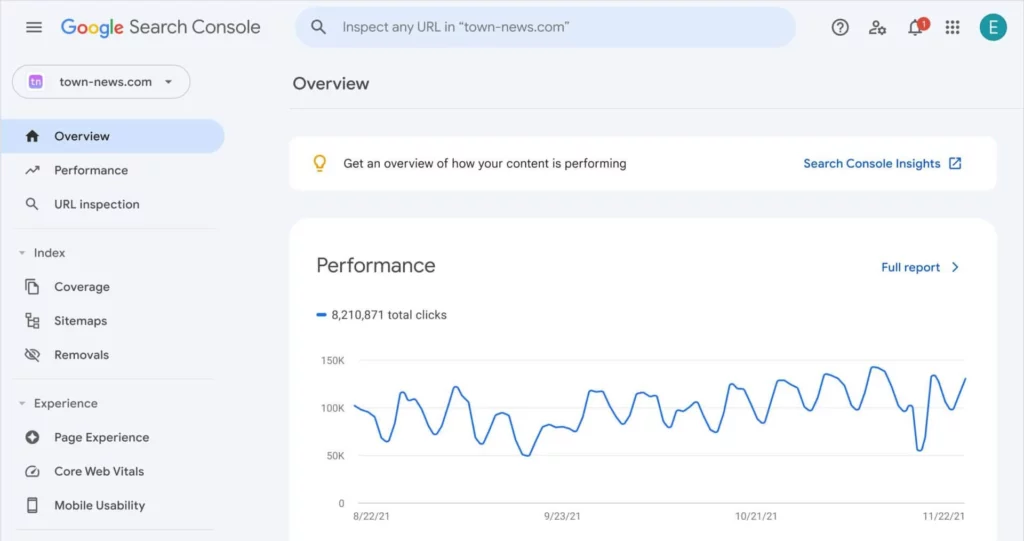Click the town-news.com property favicon
This screenshot has height=541, width=1024.
coord(36,82)
